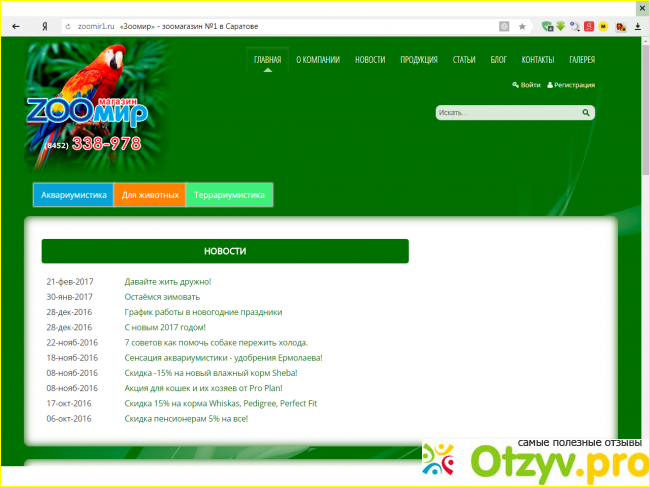This screenshot has width=650, height=487.
Task: Open the Yandex home button
Action: click(45, 26)
